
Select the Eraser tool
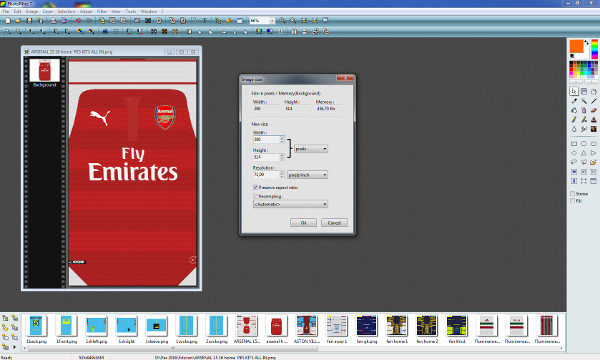(x=593, y=110)
